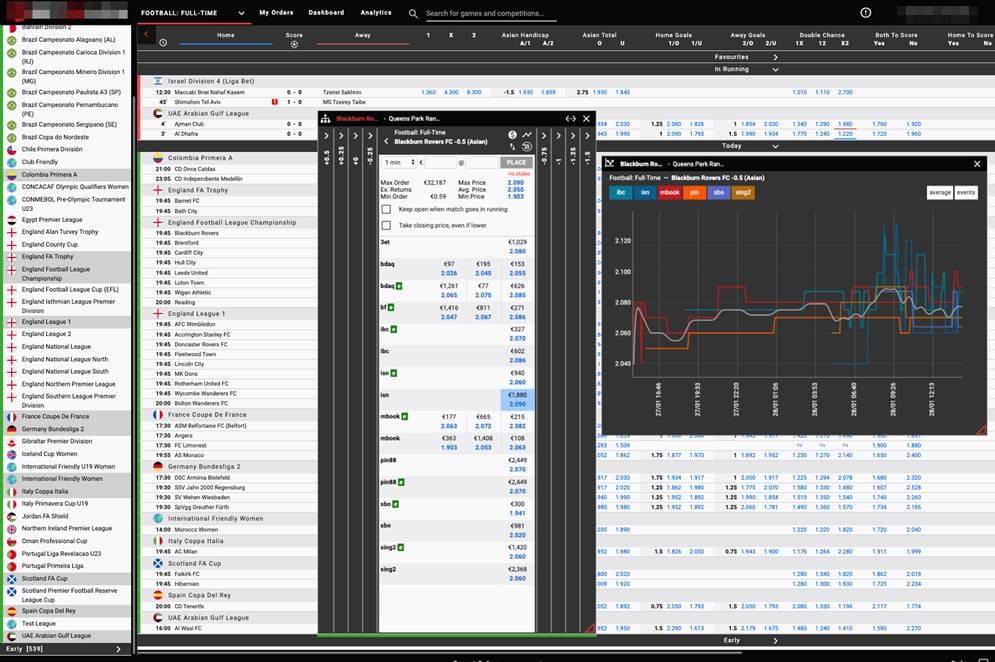Toggle the mbook series in the chart
This screenshot has height=662, width=995.
point(669,192)
